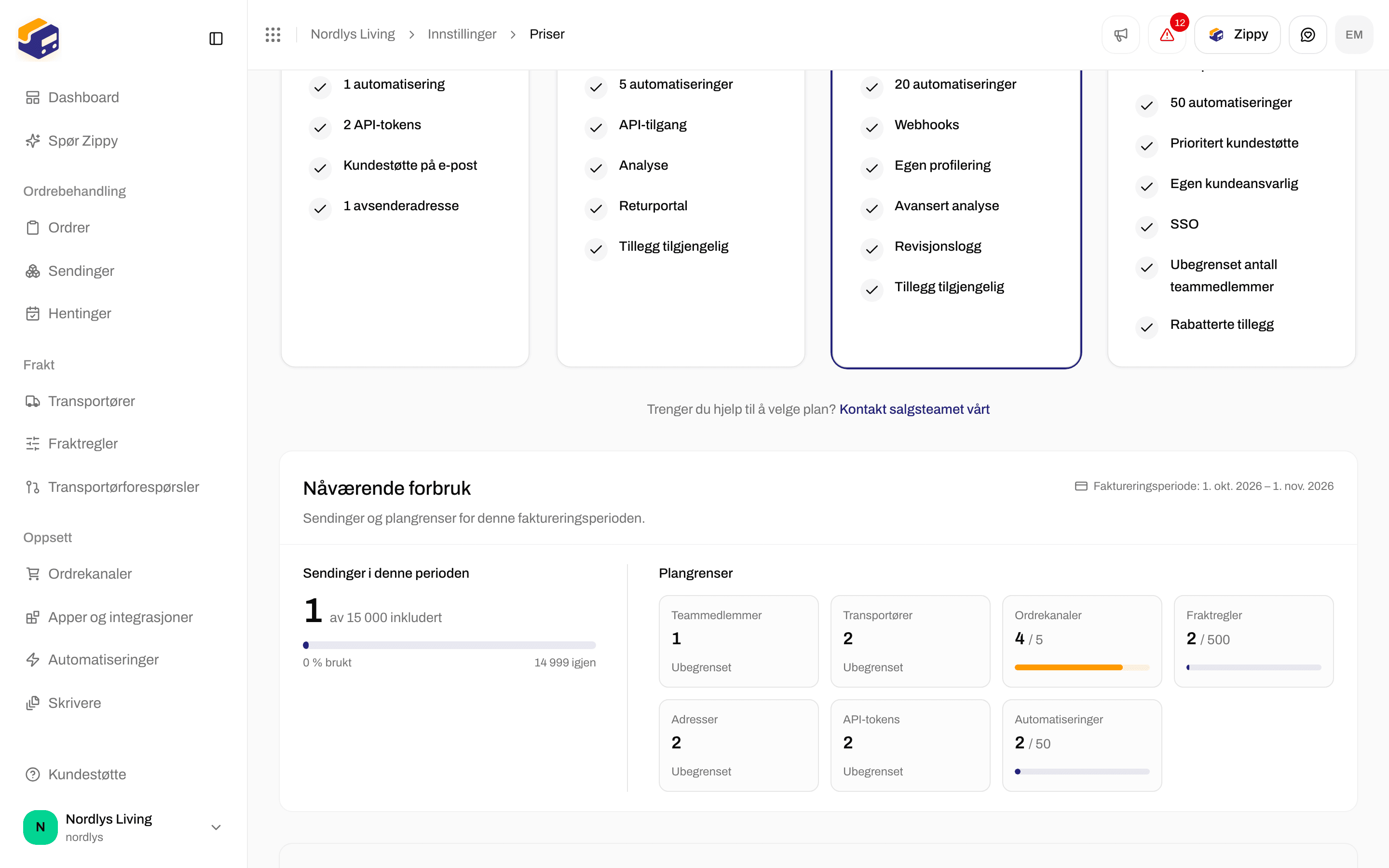Click the Returportal feature text
Image resolution: width=1389 pixels, height=868 pixels.
pos(653,206)
